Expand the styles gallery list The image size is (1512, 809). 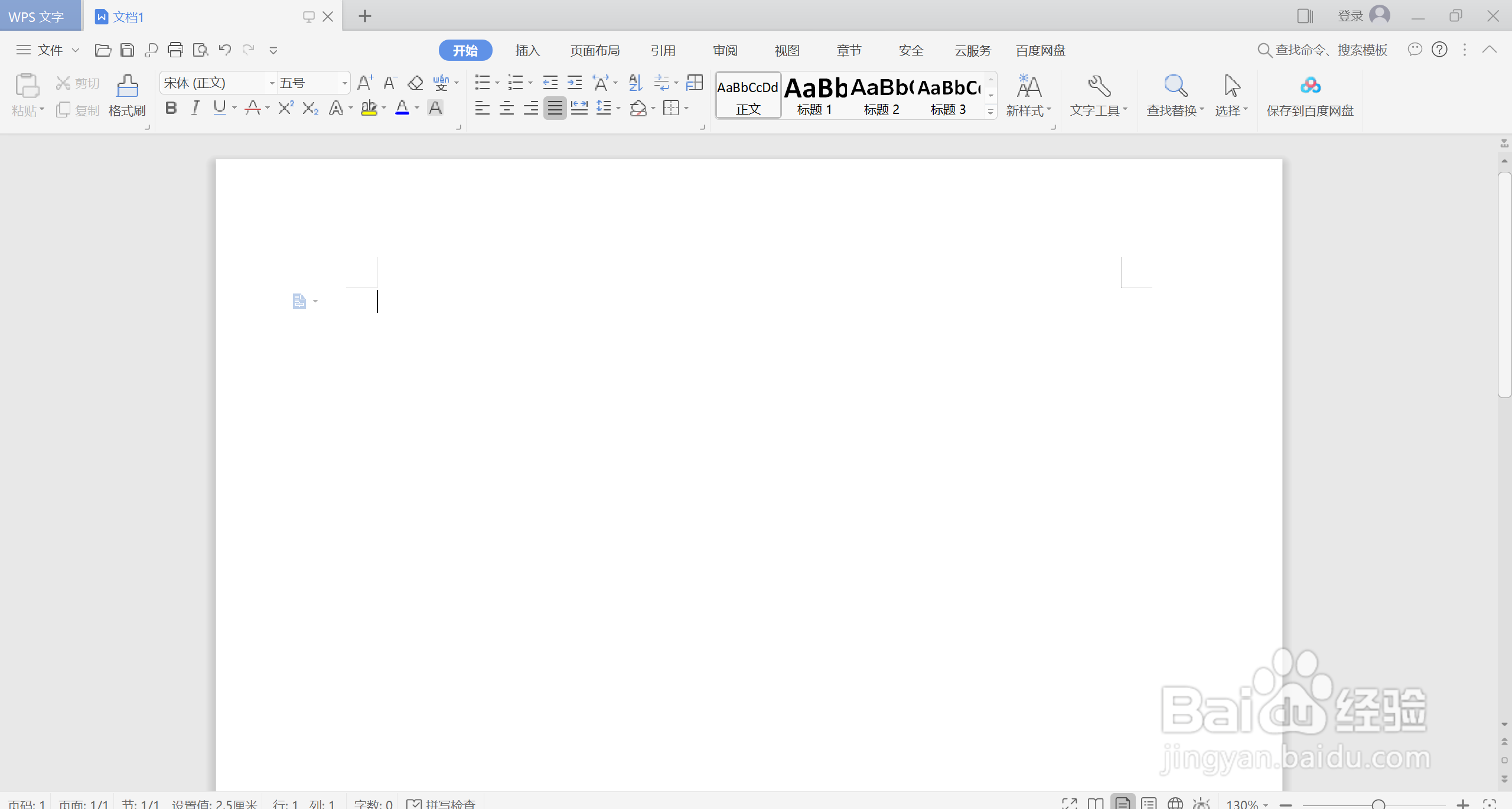click(x=991, y=112)
